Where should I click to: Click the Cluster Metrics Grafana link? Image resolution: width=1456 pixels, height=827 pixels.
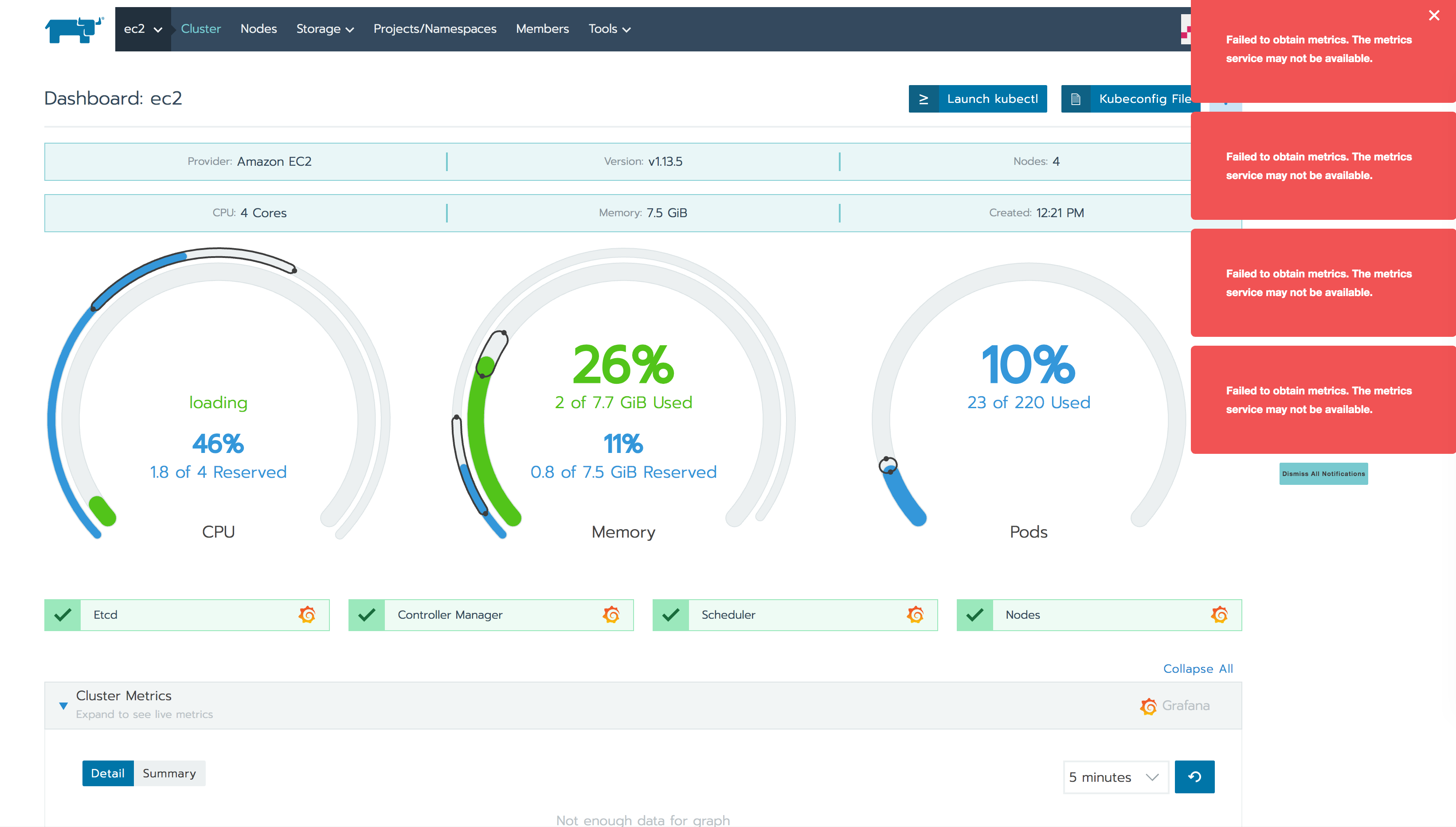click(1175, 706)
